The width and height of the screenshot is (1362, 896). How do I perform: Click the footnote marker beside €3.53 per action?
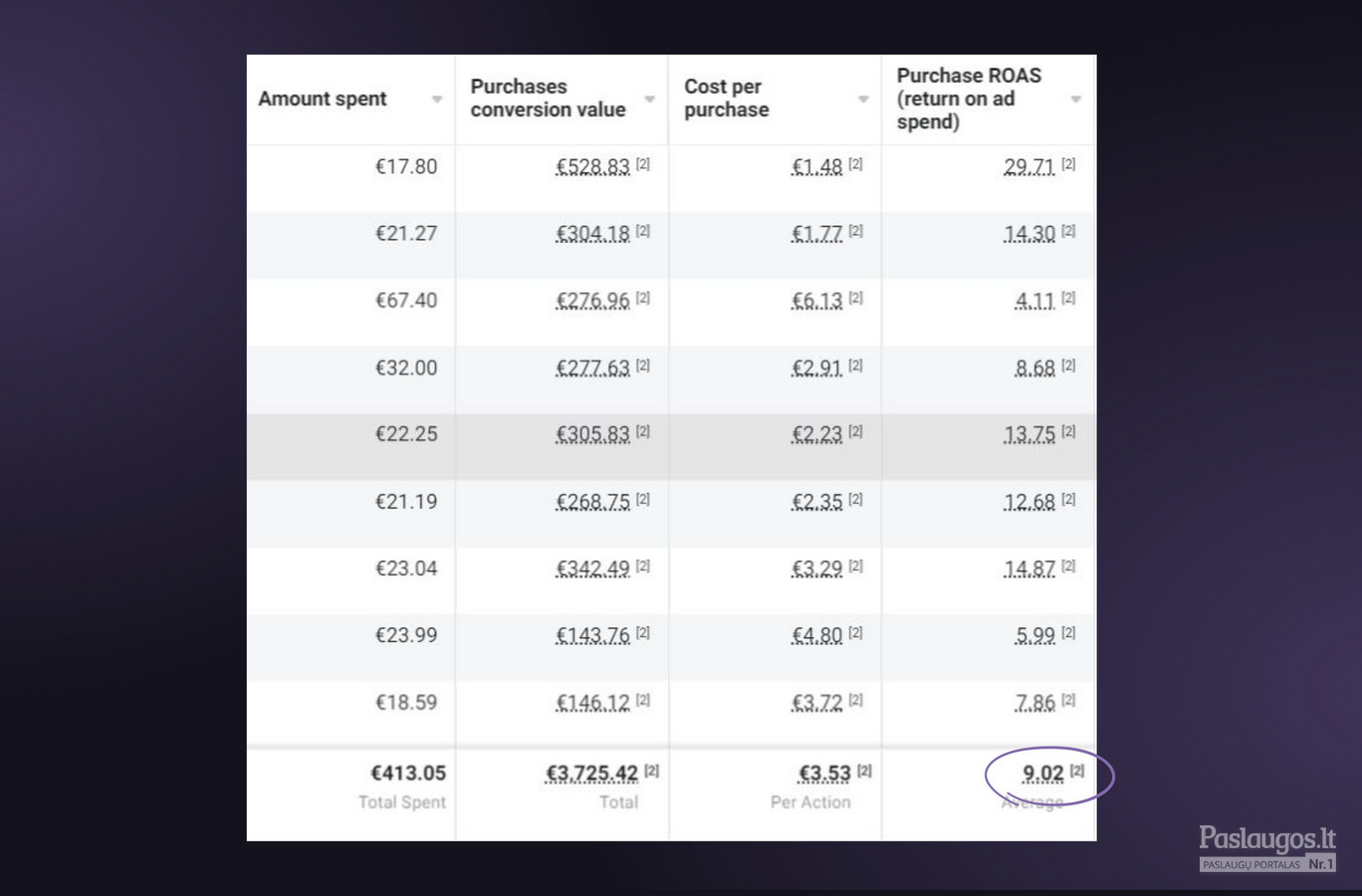point(864,771)
